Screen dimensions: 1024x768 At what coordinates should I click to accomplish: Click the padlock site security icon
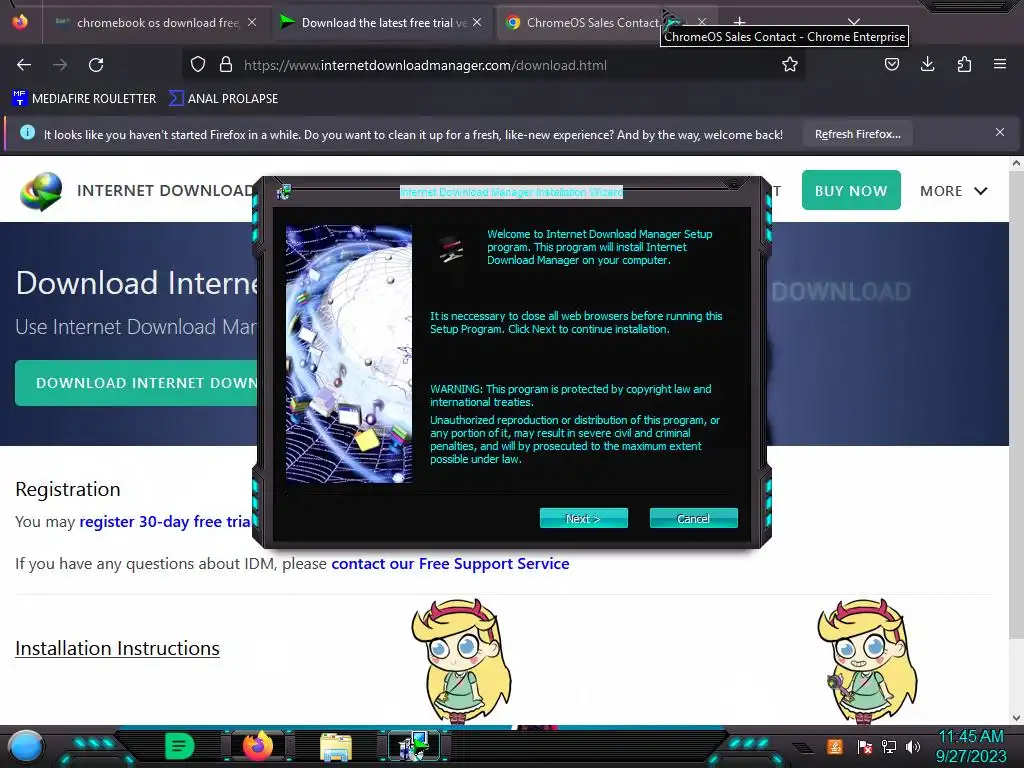click(226, 65)
